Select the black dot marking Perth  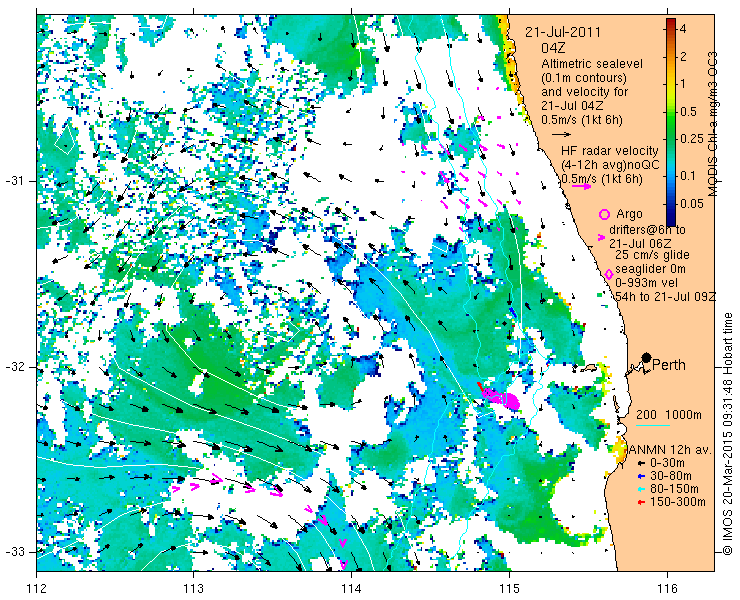click(647, 358)
